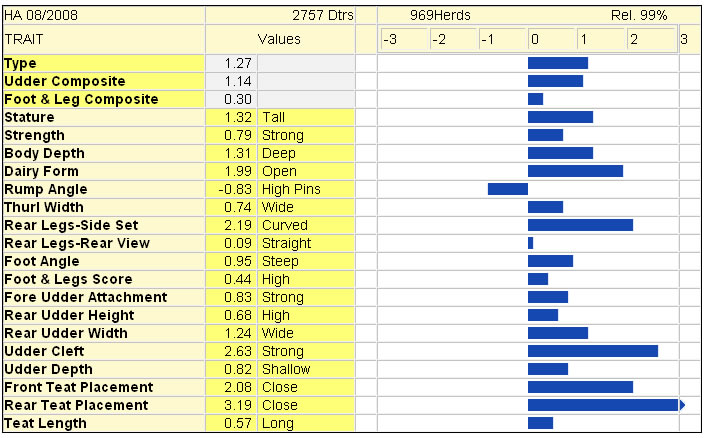Image resolution: width=705 pixels, height=438 pixels.
Task: Click the Values column header
Action: pyautogui.click(x=279, y=40)
